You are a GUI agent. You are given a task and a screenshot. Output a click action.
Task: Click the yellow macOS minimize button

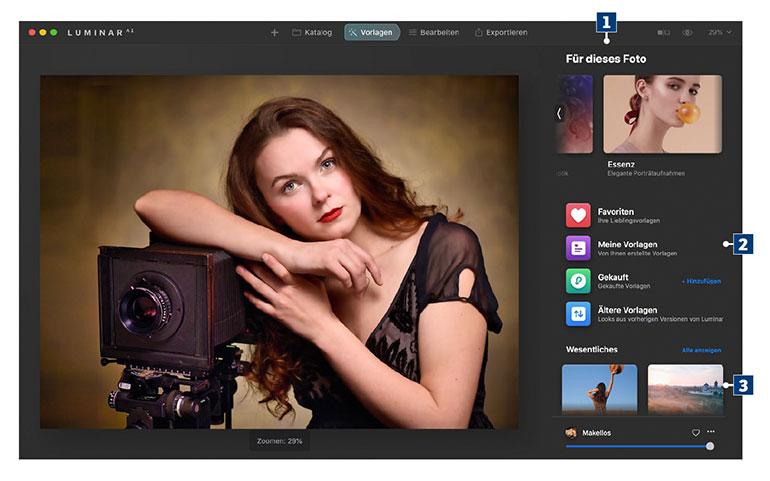pos(43,32)
